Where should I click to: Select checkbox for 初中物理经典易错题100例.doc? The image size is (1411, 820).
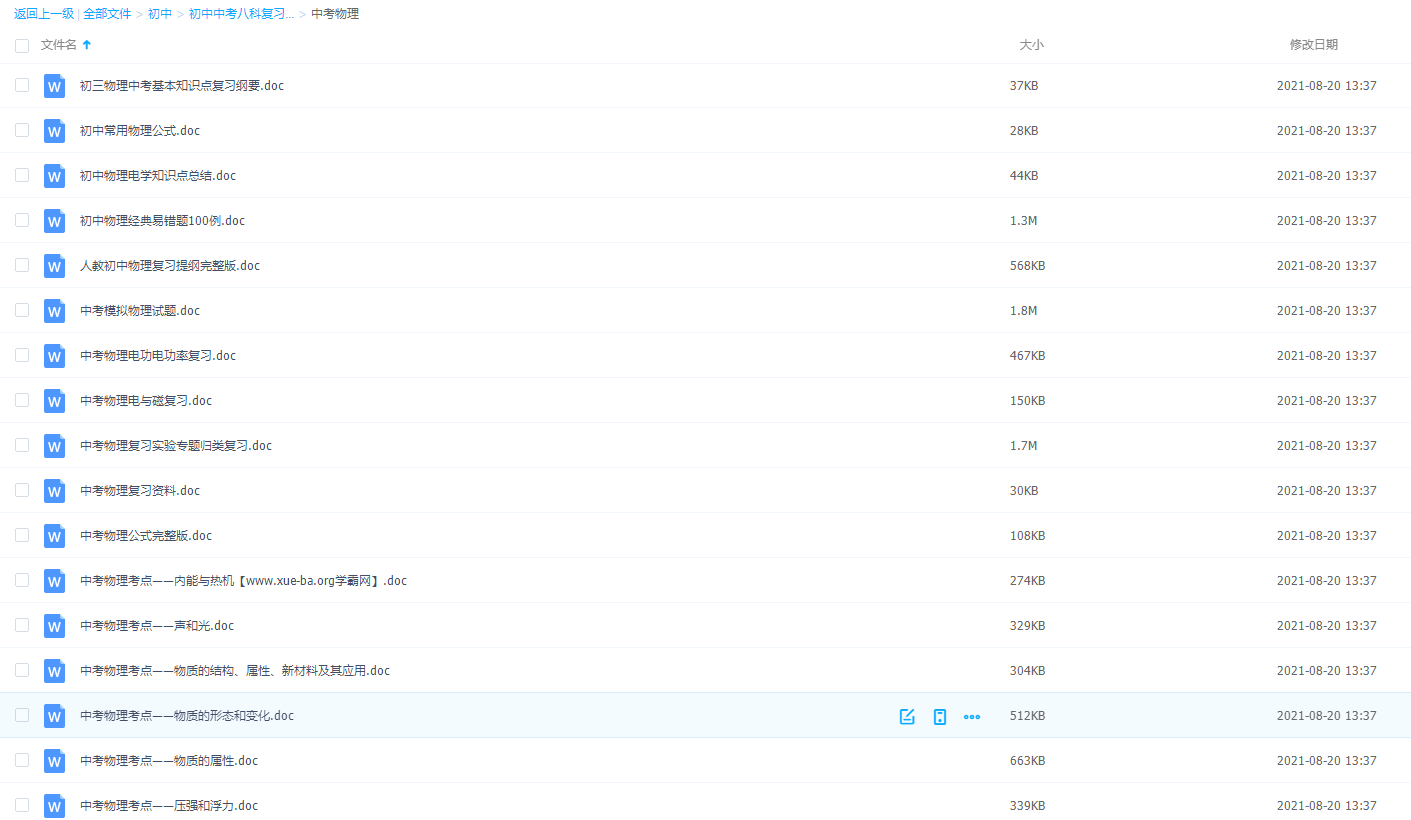pyautogui.click(x=22, y=221)
